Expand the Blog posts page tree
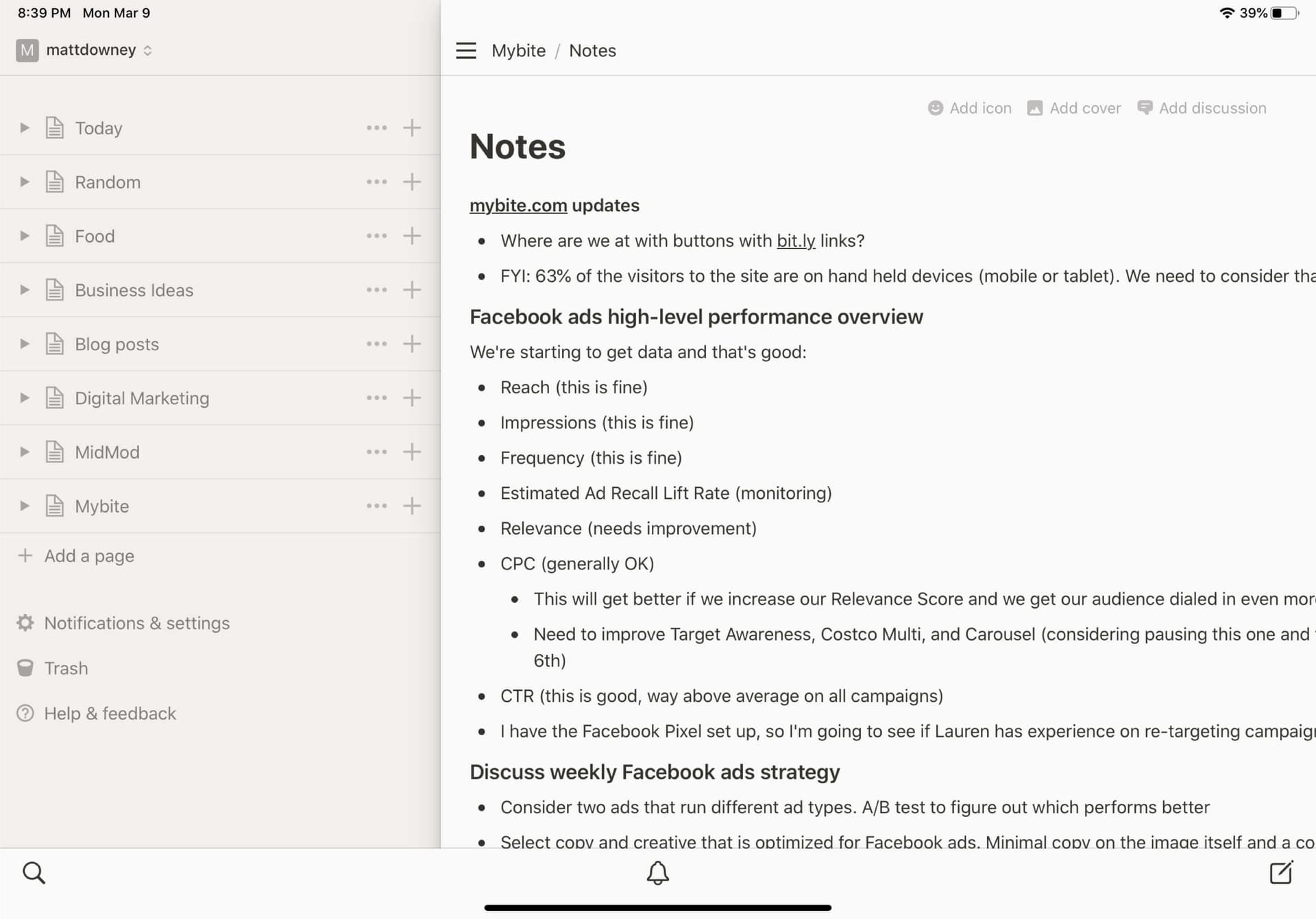The image size is (1316, 919). 25,343
